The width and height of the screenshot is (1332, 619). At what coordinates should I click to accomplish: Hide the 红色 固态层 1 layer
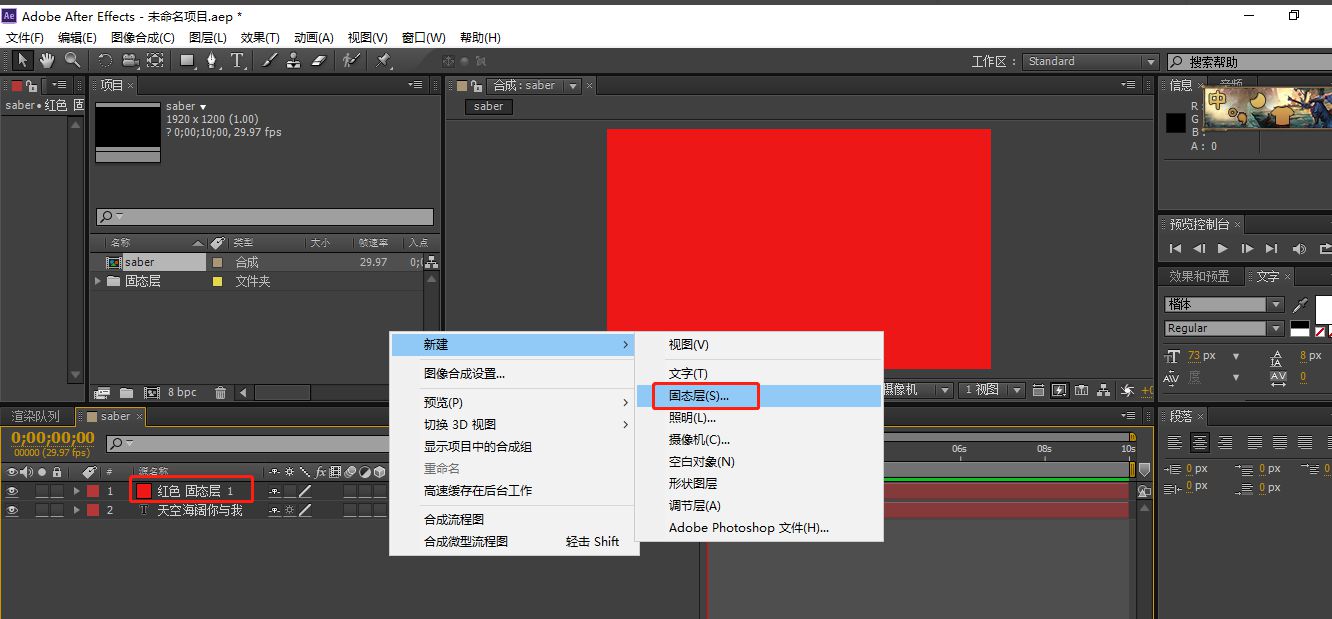(11, 490)
